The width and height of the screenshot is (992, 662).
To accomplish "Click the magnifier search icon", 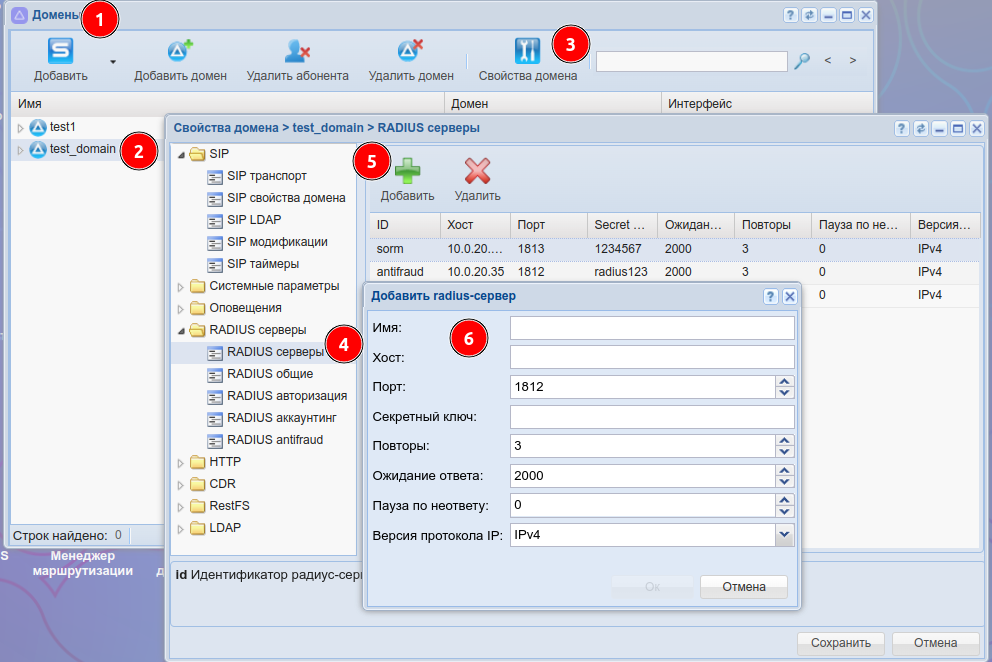I will tap(802, 61).
